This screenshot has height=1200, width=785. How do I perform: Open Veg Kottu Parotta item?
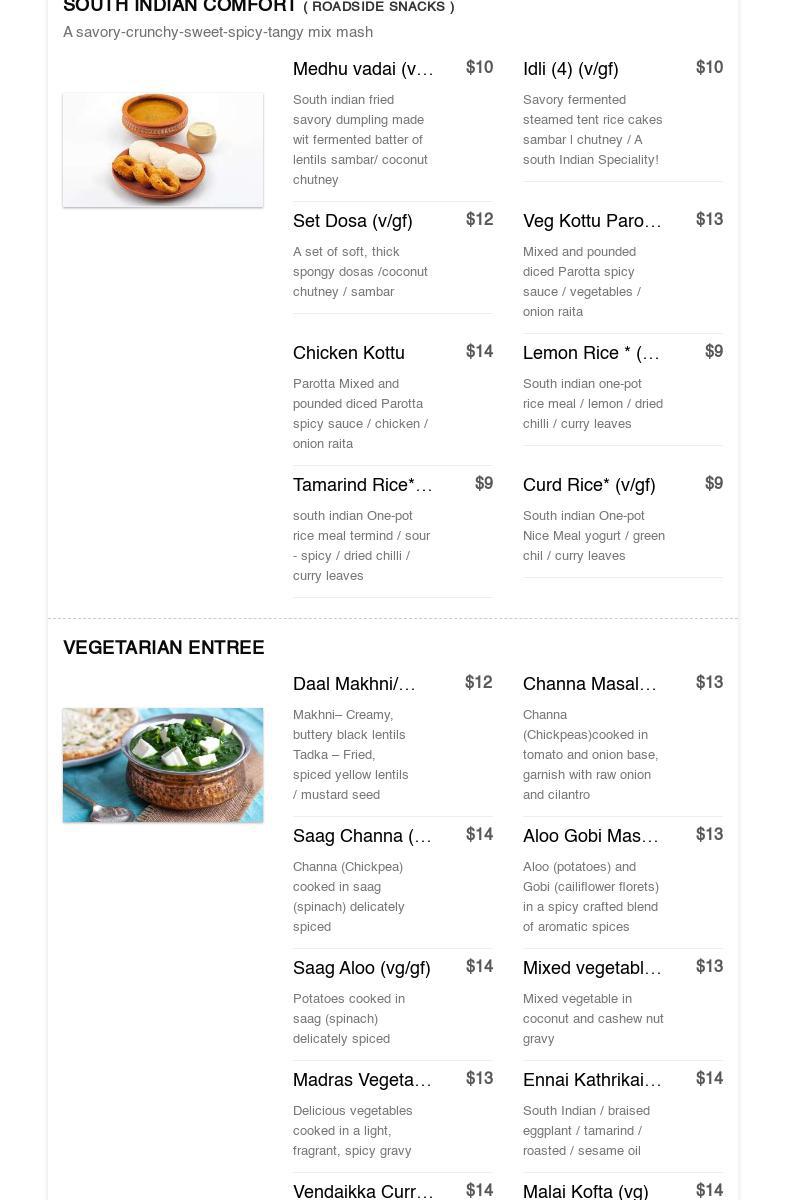[592, 221]
